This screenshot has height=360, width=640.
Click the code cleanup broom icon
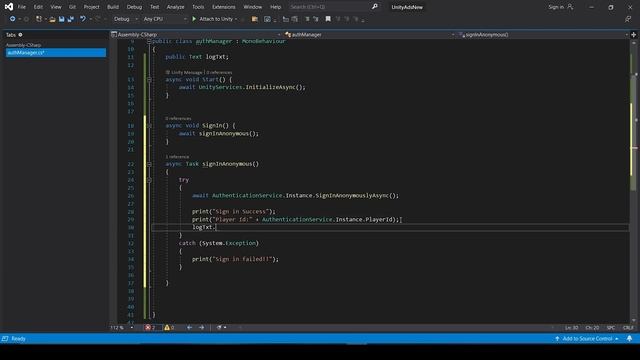tap(219, 327)
